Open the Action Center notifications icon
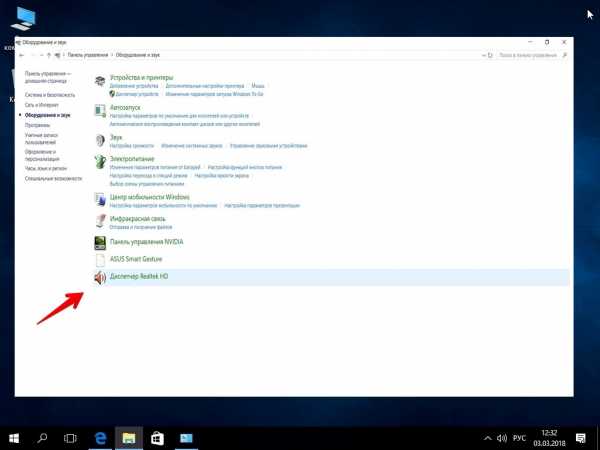The width and height of the screenshot is (600, 450). click(x=580, y=438)
